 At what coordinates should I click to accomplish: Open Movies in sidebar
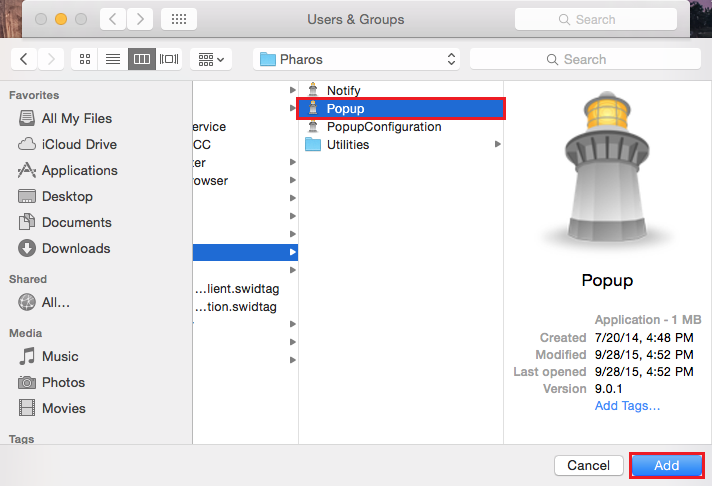(x=64, y=408)
